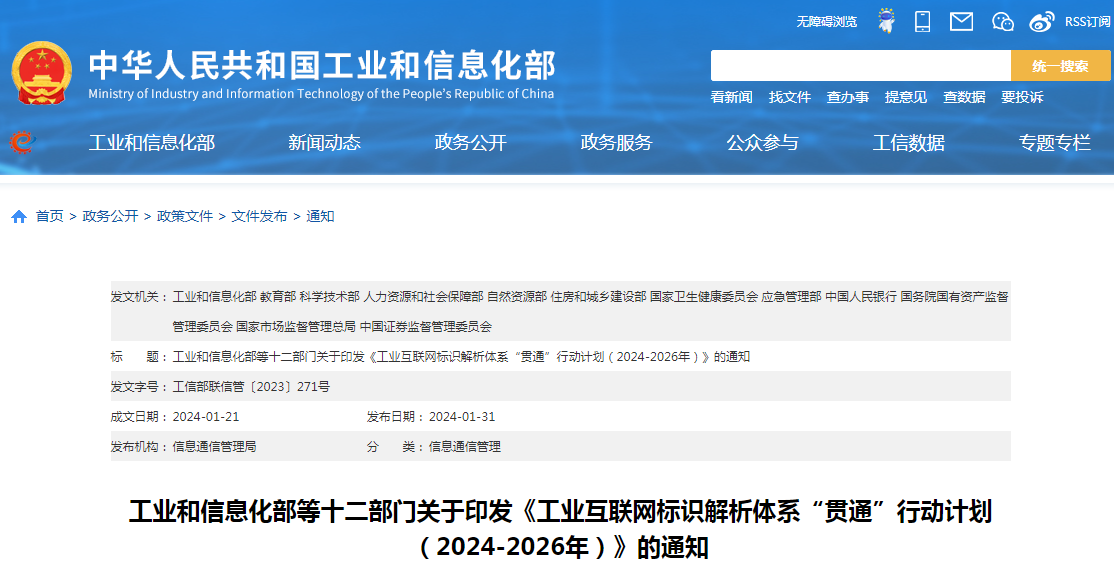Select 提意见 quick link

(x=906, y=97)
